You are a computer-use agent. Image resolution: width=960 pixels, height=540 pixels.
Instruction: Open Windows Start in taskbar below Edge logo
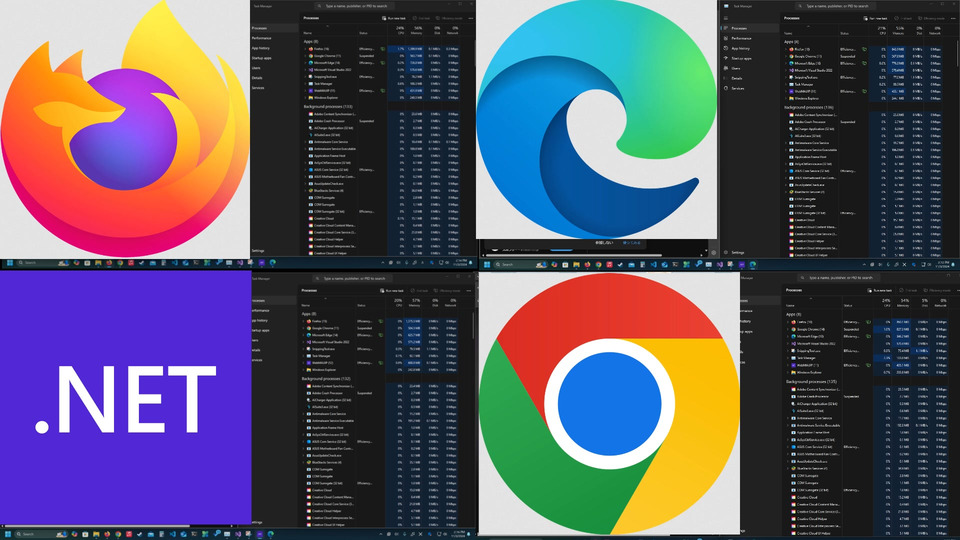point(487,264)
